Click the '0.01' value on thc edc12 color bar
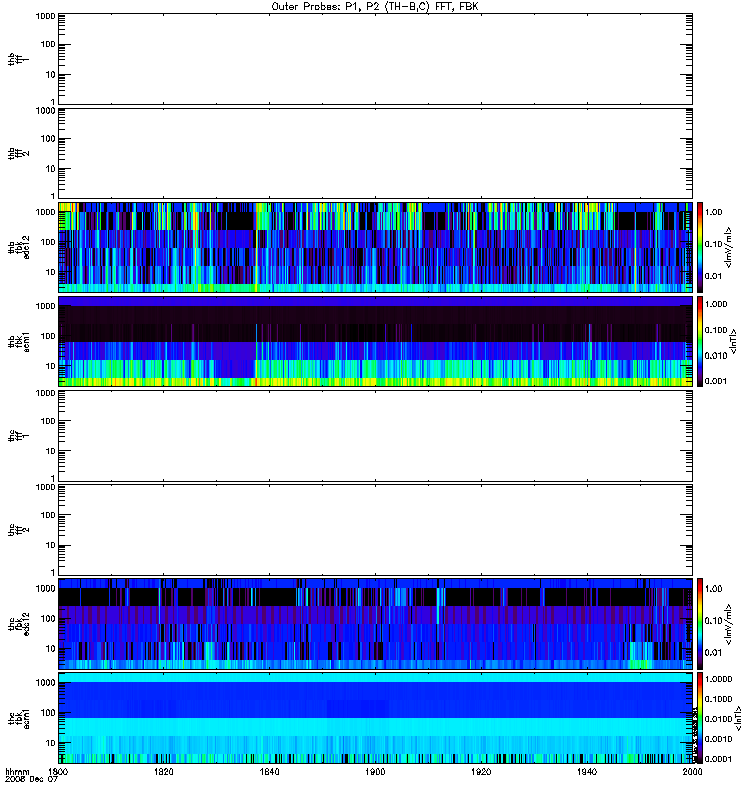Image resolution: width=750 pixels, height=800 pixels. click(714, 653)
